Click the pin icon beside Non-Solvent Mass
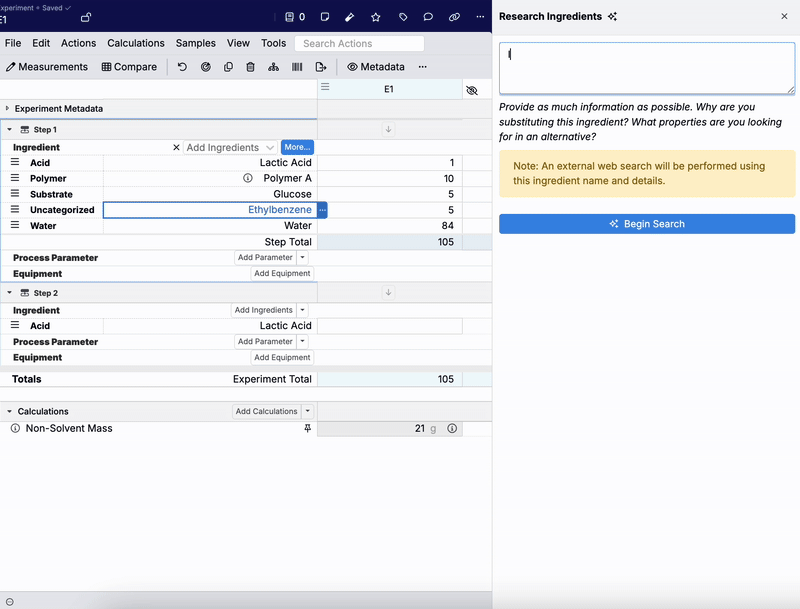 pos(308,428)
